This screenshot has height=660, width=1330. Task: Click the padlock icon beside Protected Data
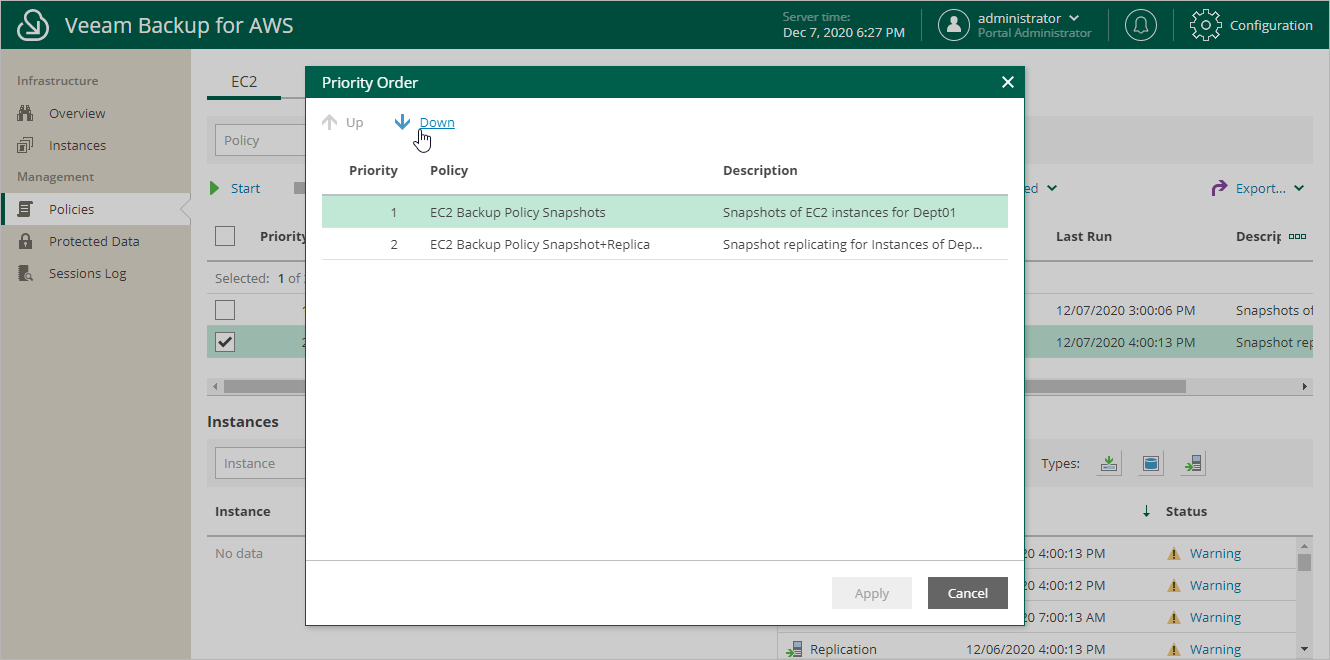coord(26,241)
